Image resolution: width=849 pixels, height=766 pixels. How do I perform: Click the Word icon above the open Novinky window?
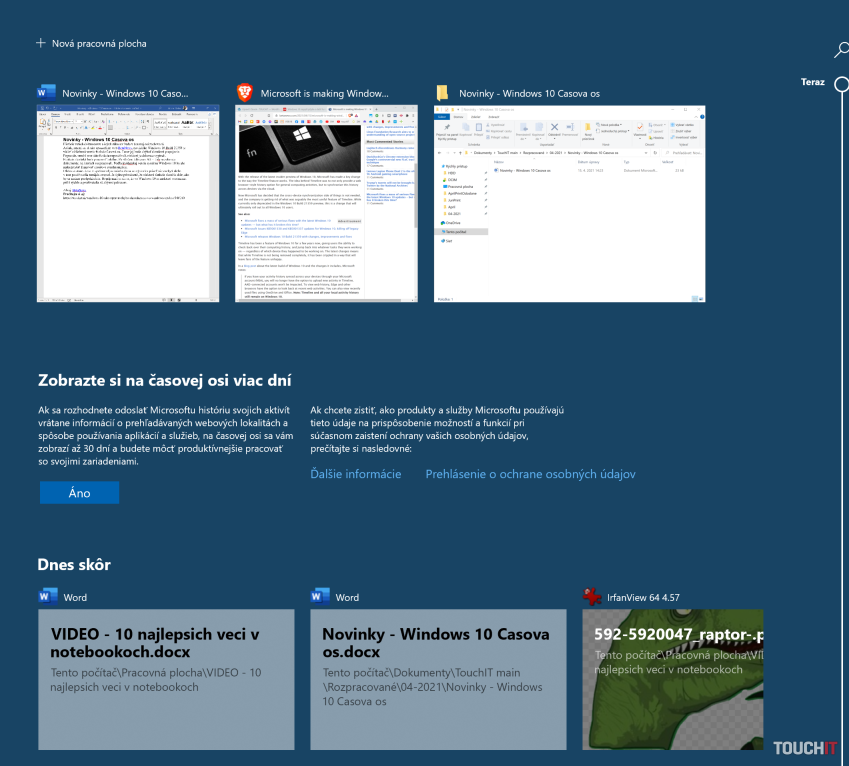(47, 93)
